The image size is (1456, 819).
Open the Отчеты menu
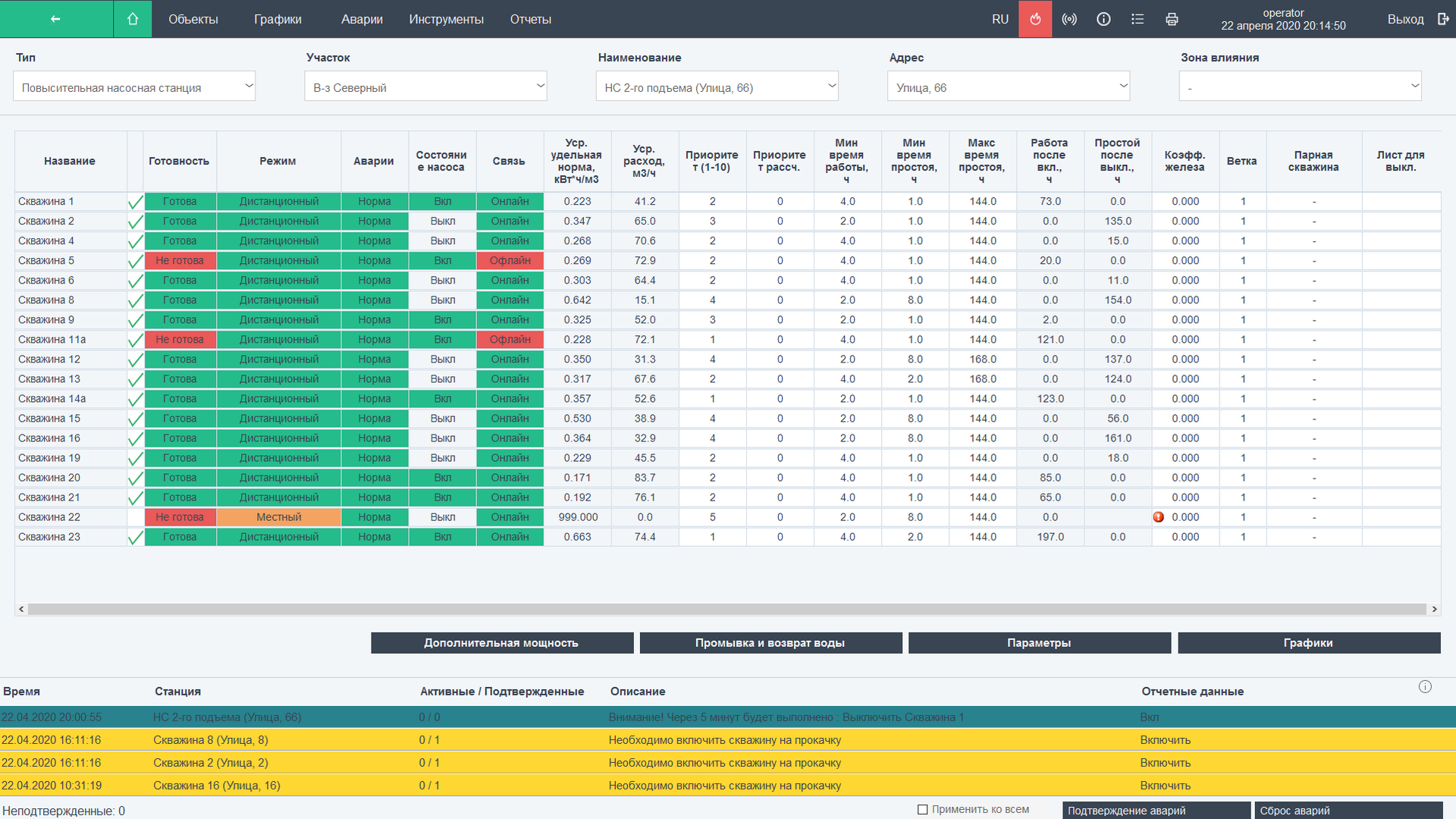coord(530,19)
